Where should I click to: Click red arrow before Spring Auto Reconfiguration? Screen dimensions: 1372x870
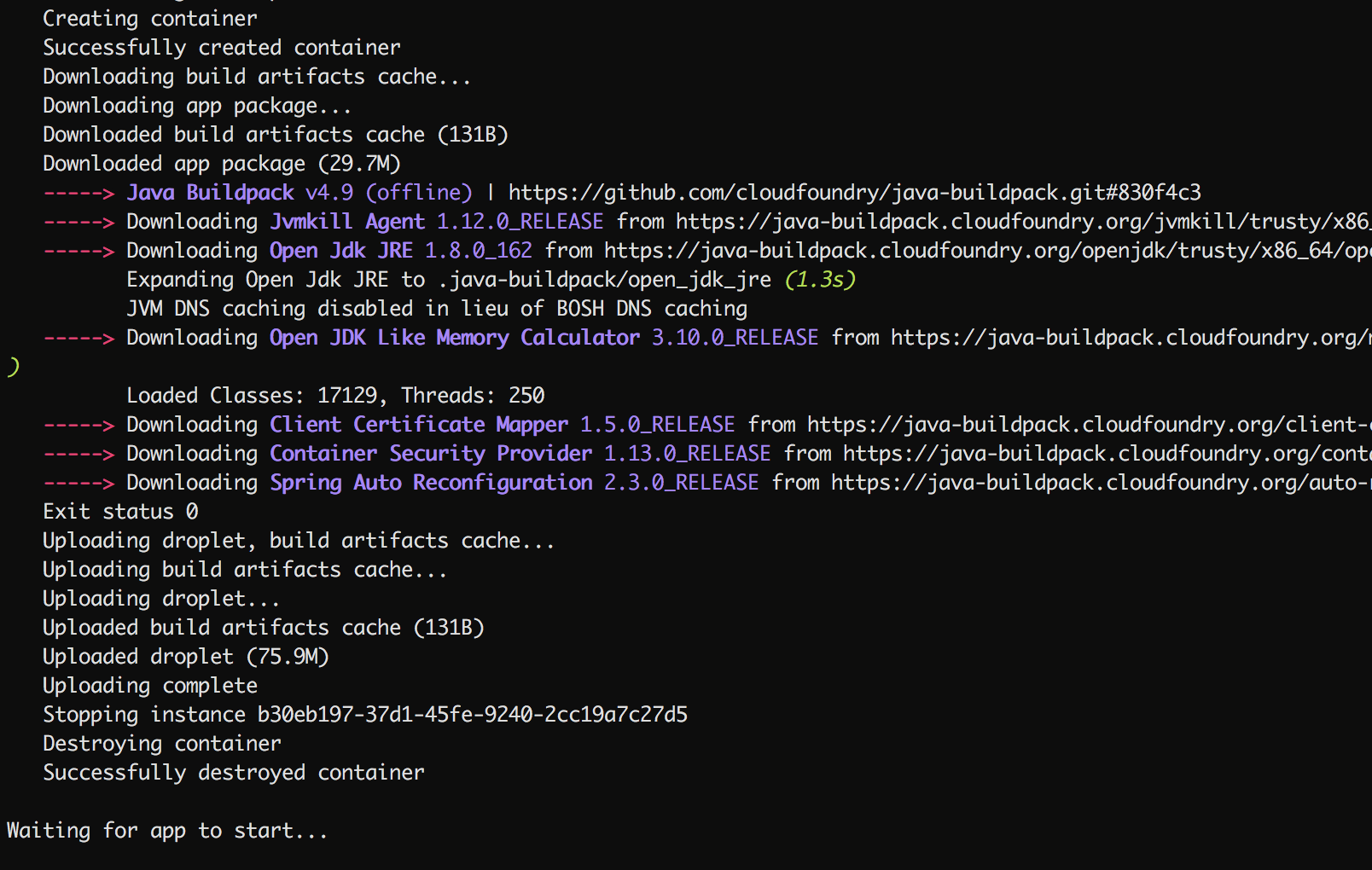(x=78, y=484)
